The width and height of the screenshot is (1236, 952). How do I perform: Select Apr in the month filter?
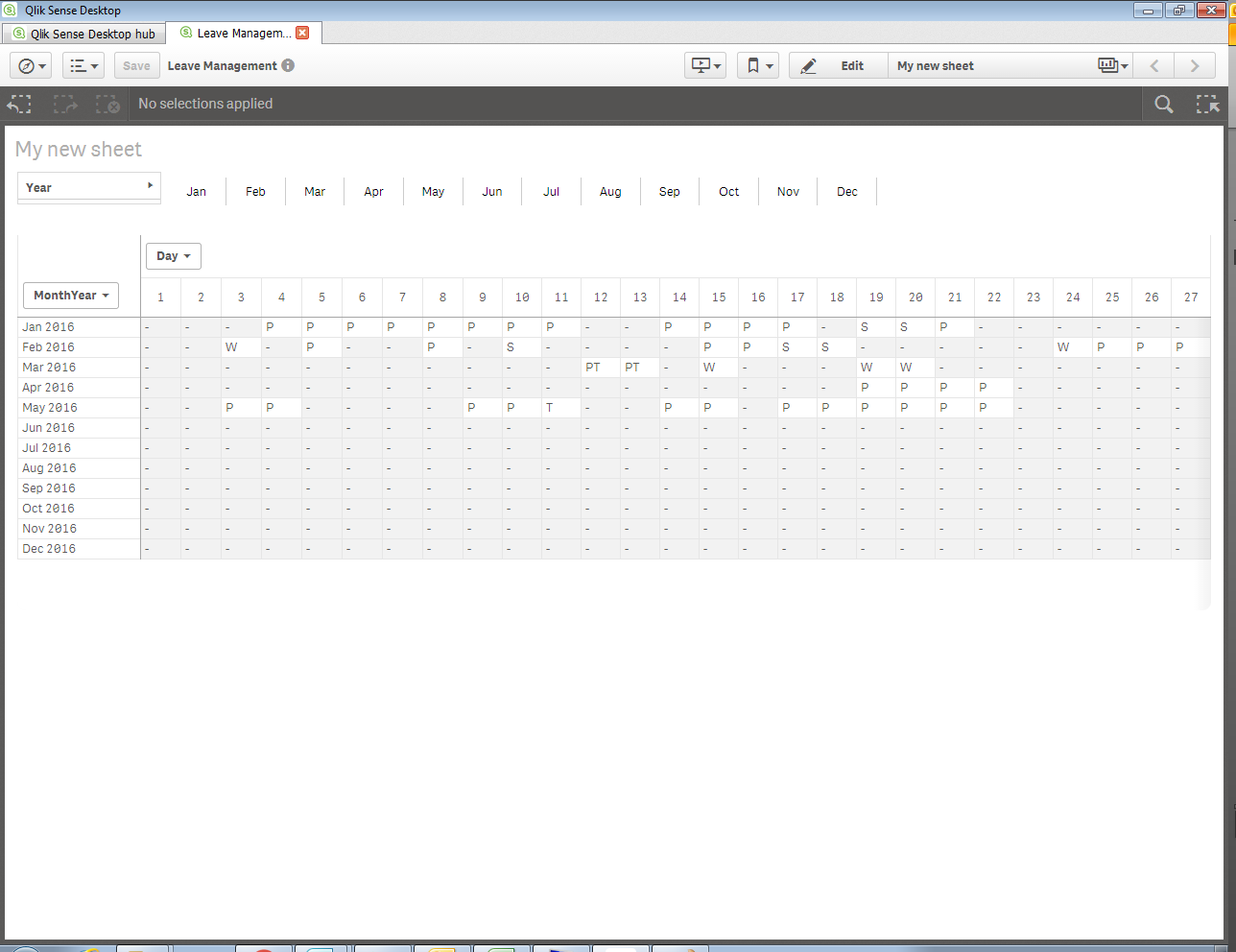point(374,191)
